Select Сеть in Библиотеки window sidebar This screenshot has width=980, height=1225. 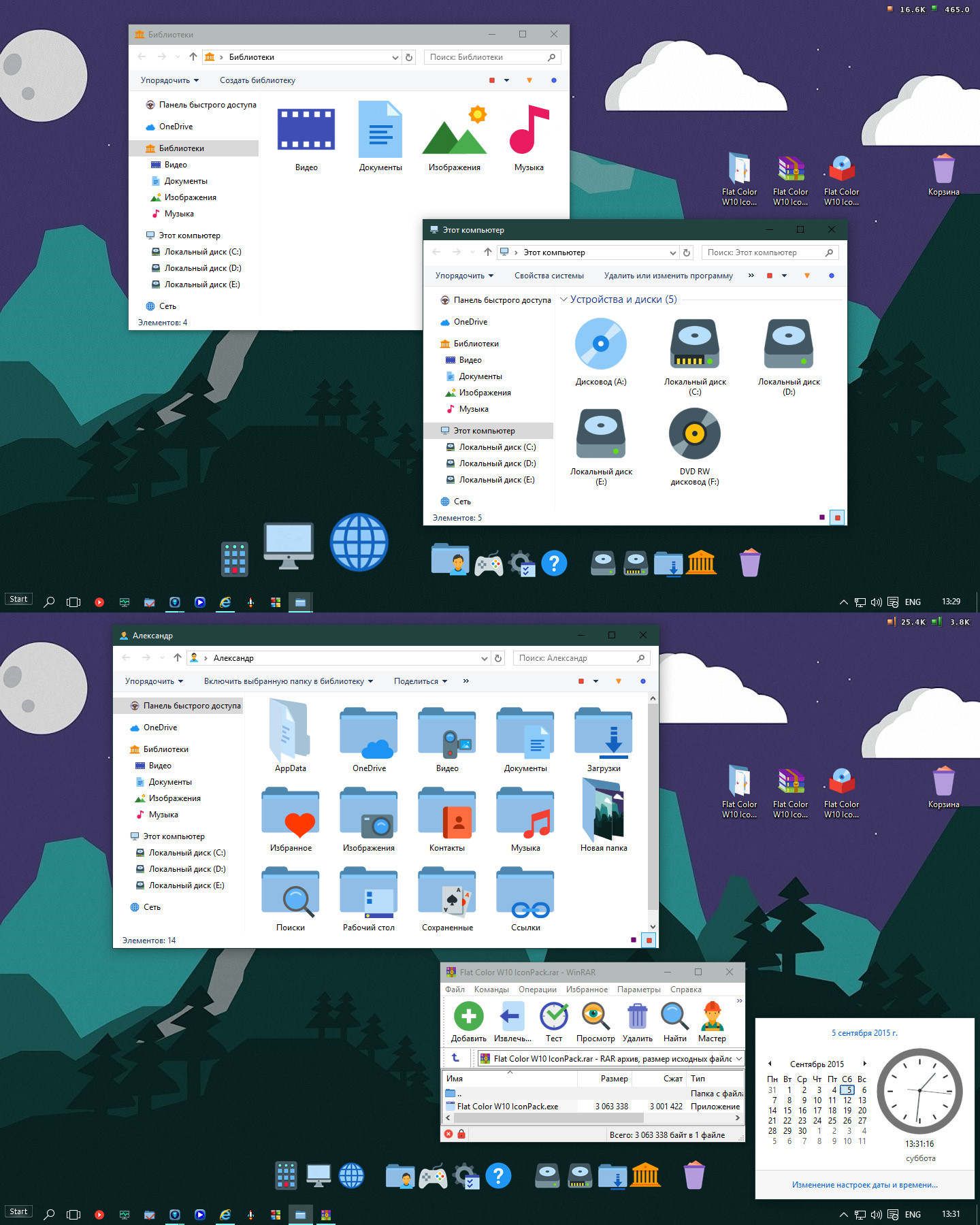(x=167, y=306)
